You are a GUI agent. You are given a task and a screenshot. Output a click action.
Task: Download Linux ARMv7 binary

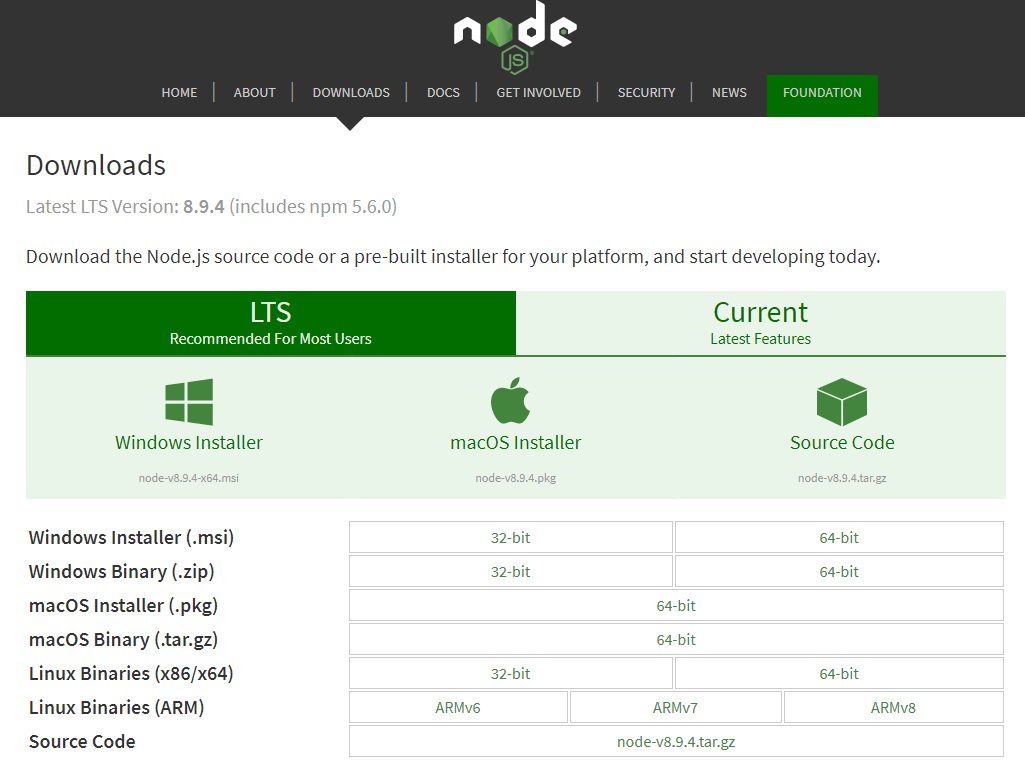click(675, 707)
